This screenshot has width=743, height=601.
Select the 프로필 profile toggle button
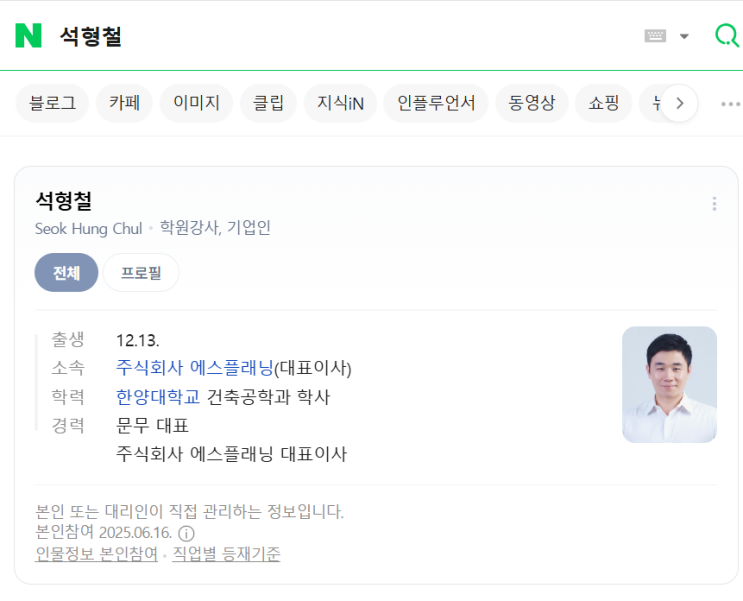(141, 273)
